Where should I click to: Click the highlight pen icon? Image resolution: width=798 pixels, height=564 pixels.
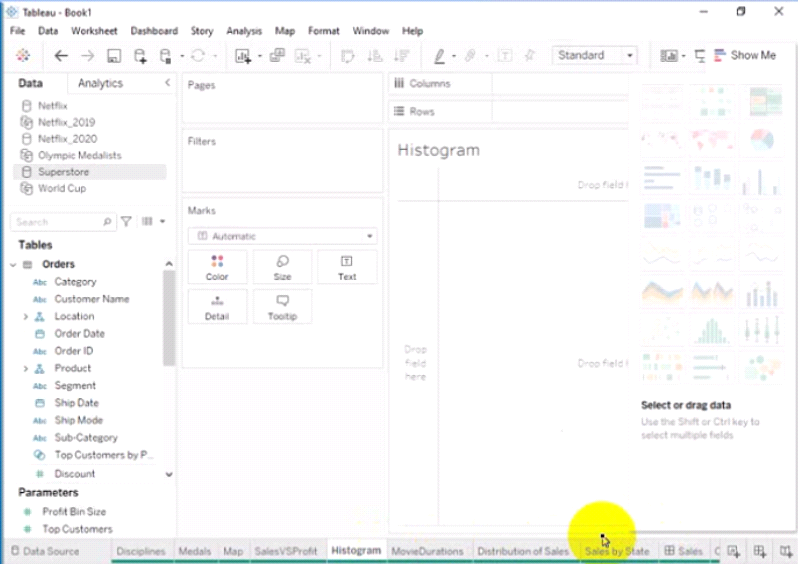pyautogui.click(x=439, y=56)
